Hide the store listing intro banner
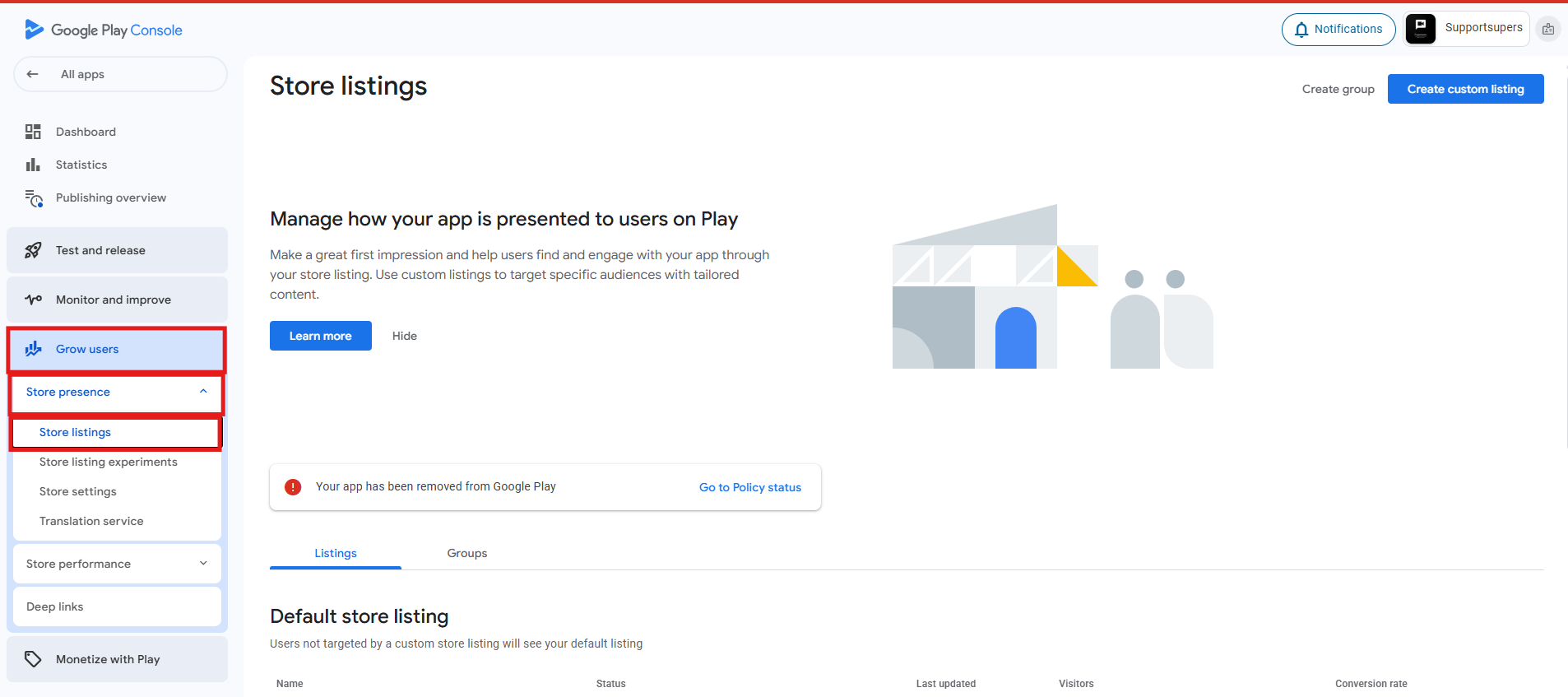This screenshot has height=697, width=1568. tap(405, 336)
